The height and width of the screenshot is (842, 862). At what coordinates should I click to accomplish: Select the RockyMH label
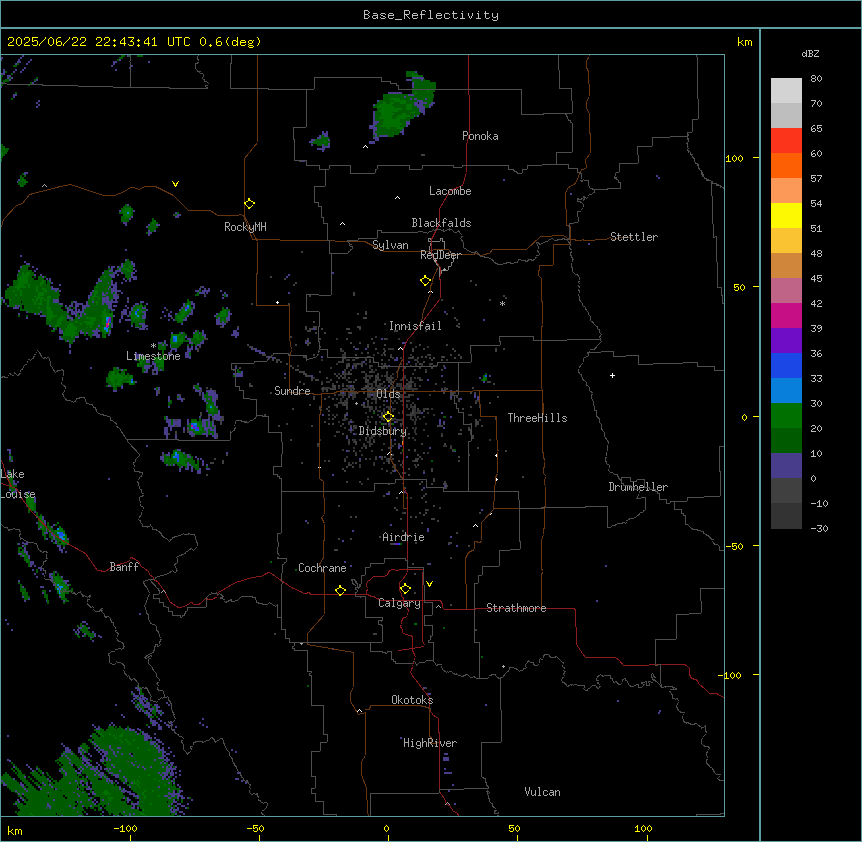tap(245, 227)
